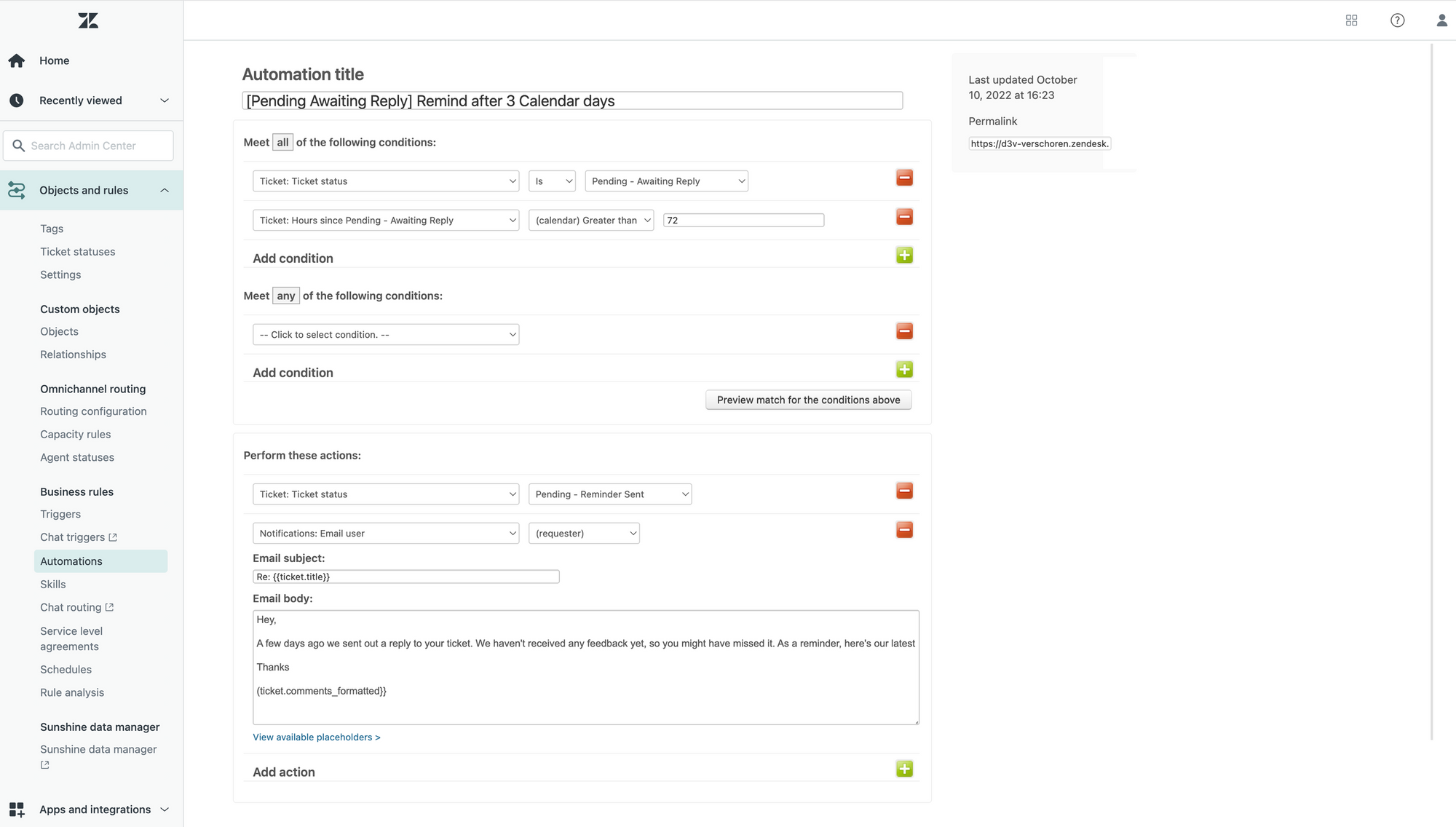Add a new action with plus icon

(x=904, y=769)
